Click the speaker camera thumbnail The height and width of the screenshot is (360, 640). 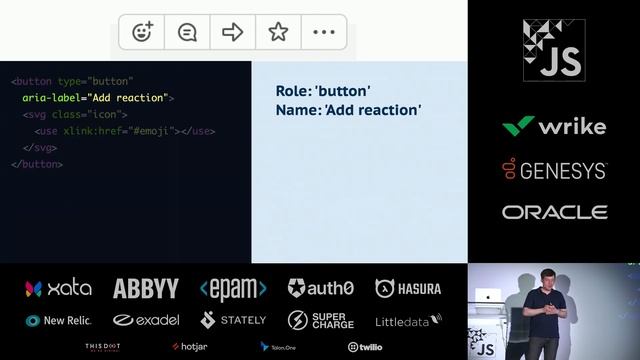tap(554, 311)
